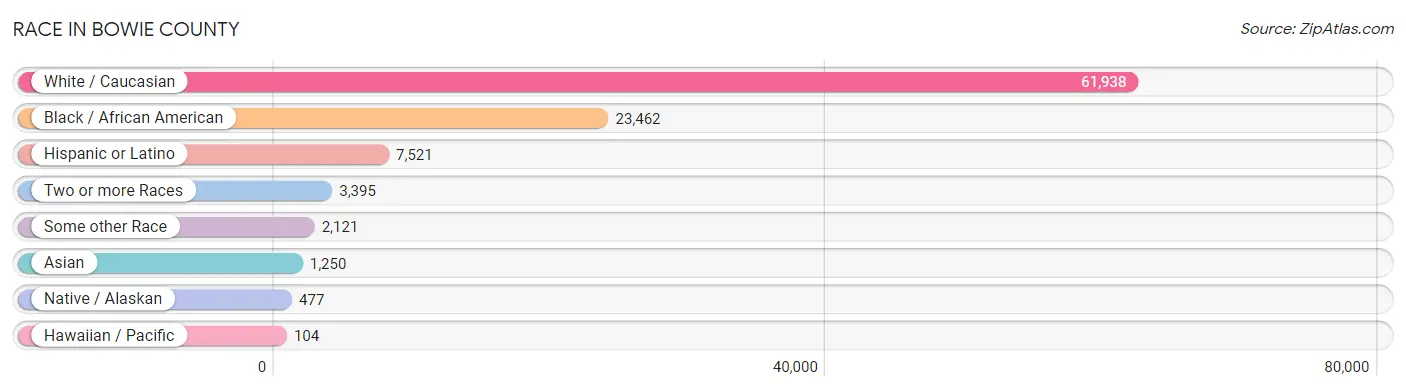Click the Native / Alaskan label
The height and width of the screenshot is (391, 1406).
pos(103,299)
